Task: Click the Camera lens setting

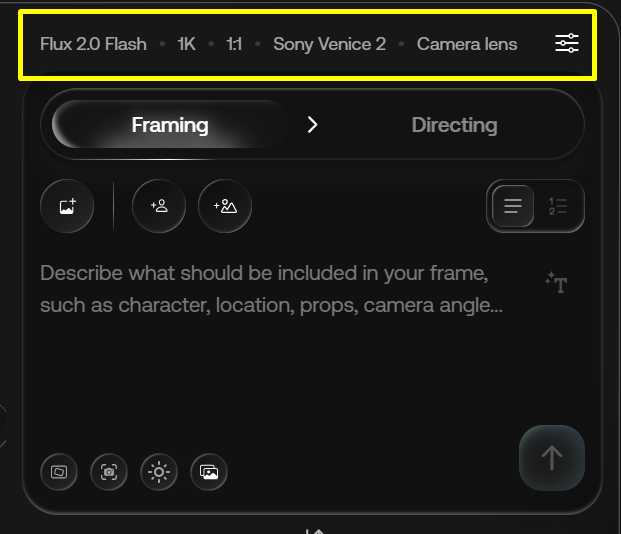Action: coord(467,44)
